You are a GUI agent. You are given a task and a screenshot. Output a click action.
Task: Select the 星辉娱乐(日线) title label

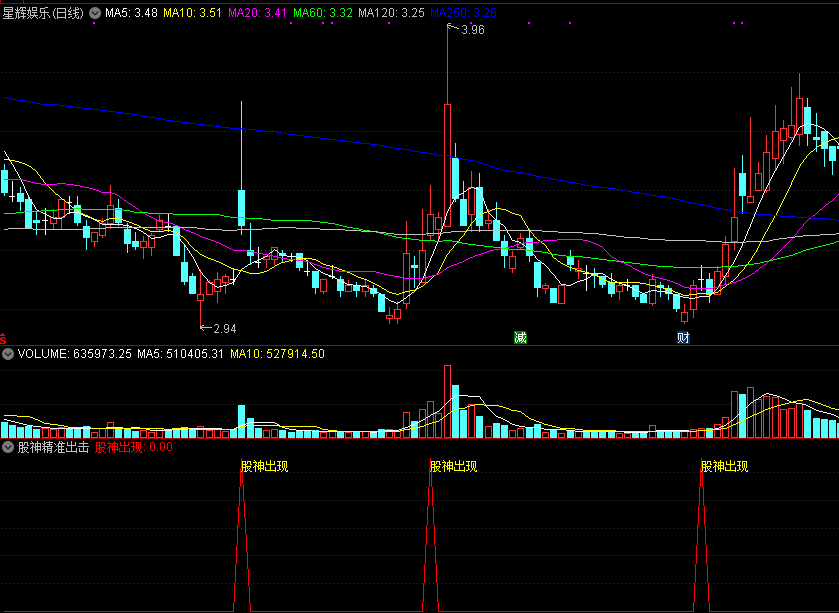click(x=43, y=13)
